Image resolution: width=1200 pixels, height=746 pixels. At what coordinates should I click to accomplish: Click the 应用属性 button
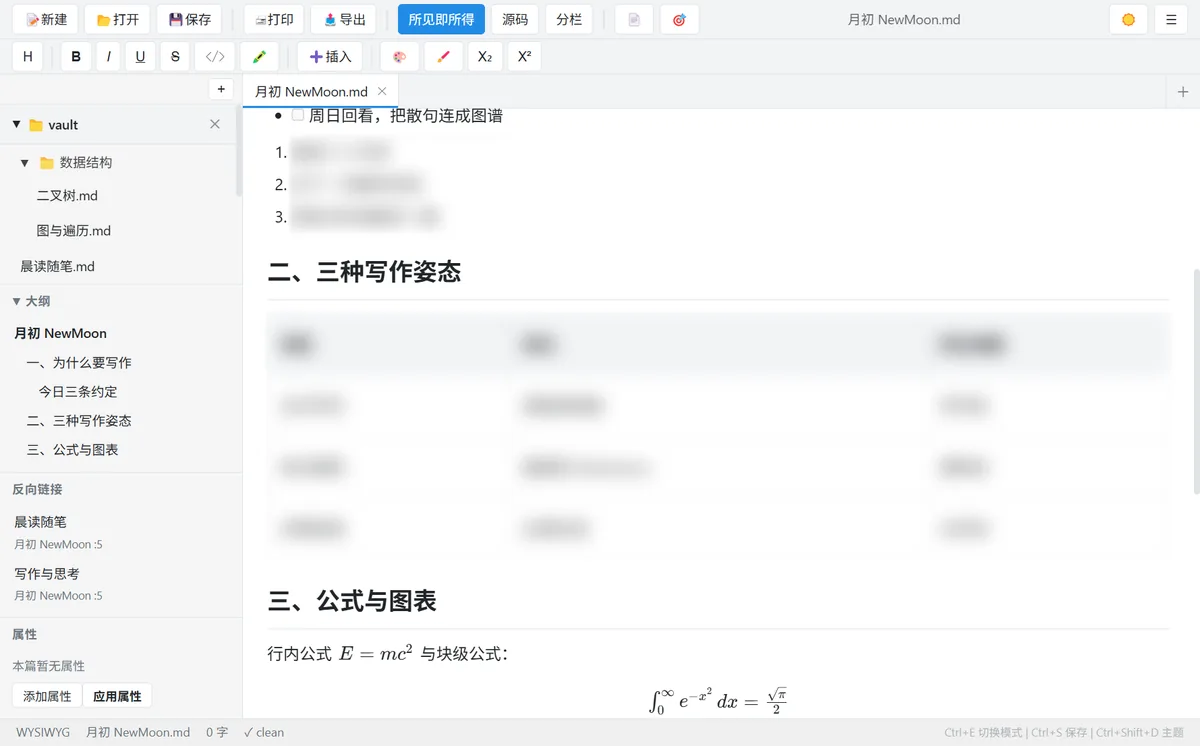[117, 696]
